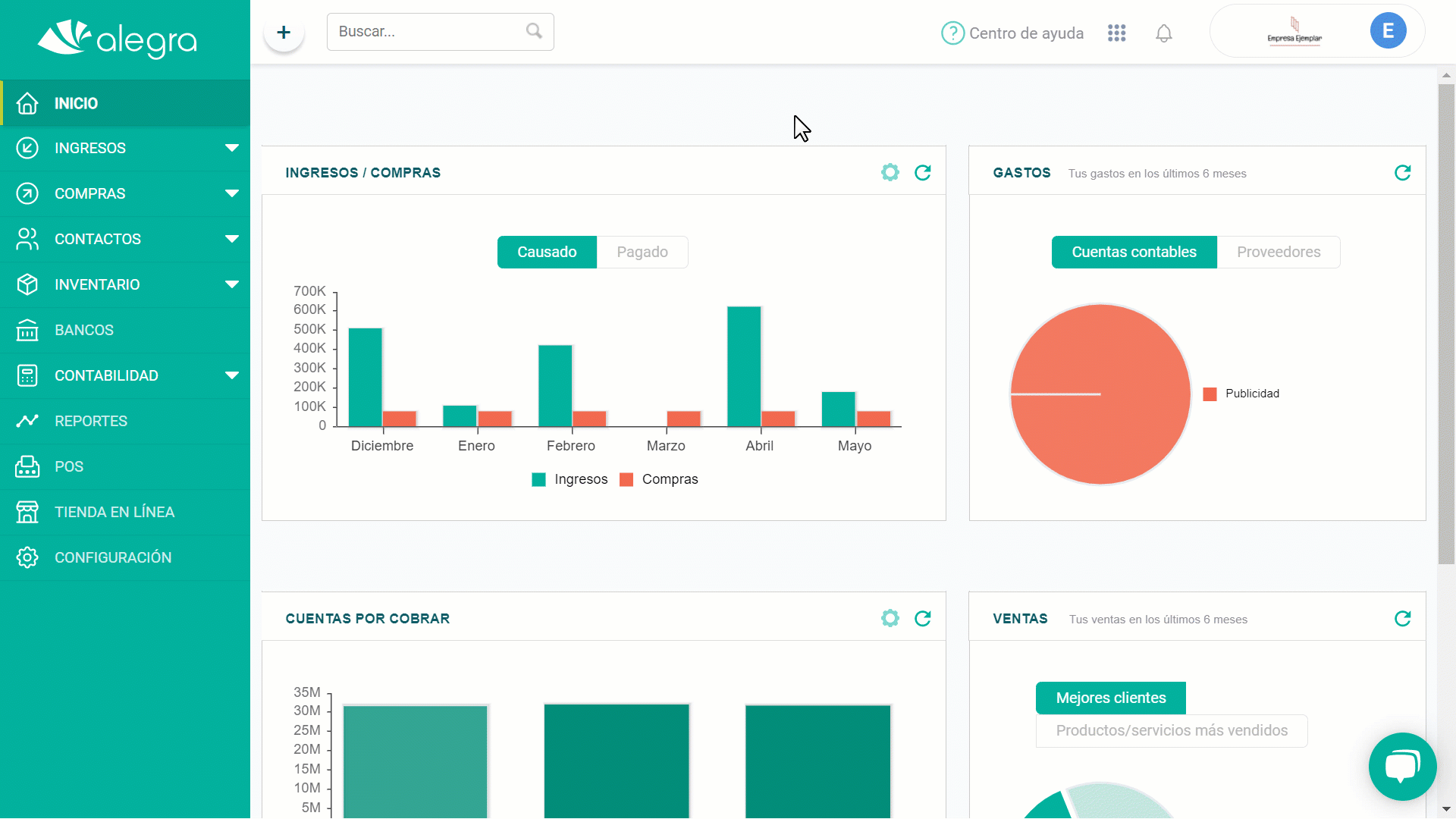Switch chart to Pagado view
The image size is (1456, 819).
(x=642, y=253)
